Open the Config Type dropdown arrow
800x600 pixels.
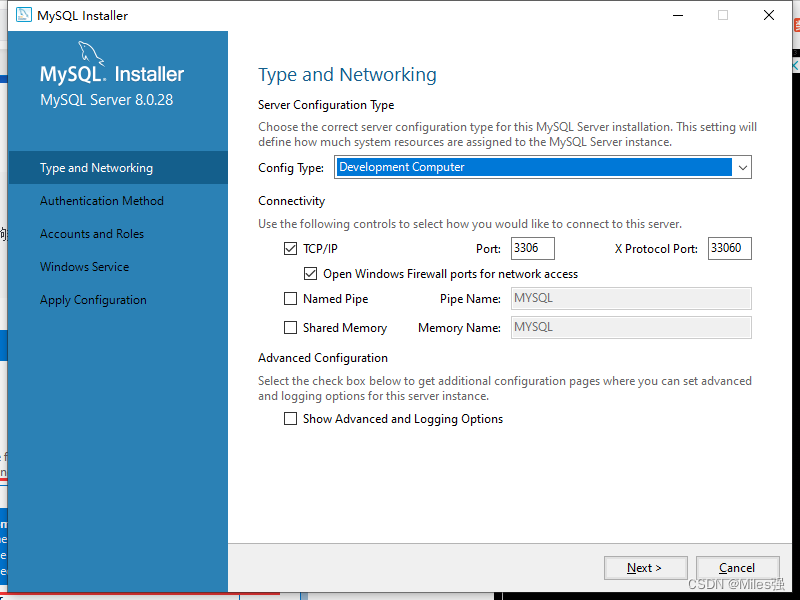[x=742, y=167]
